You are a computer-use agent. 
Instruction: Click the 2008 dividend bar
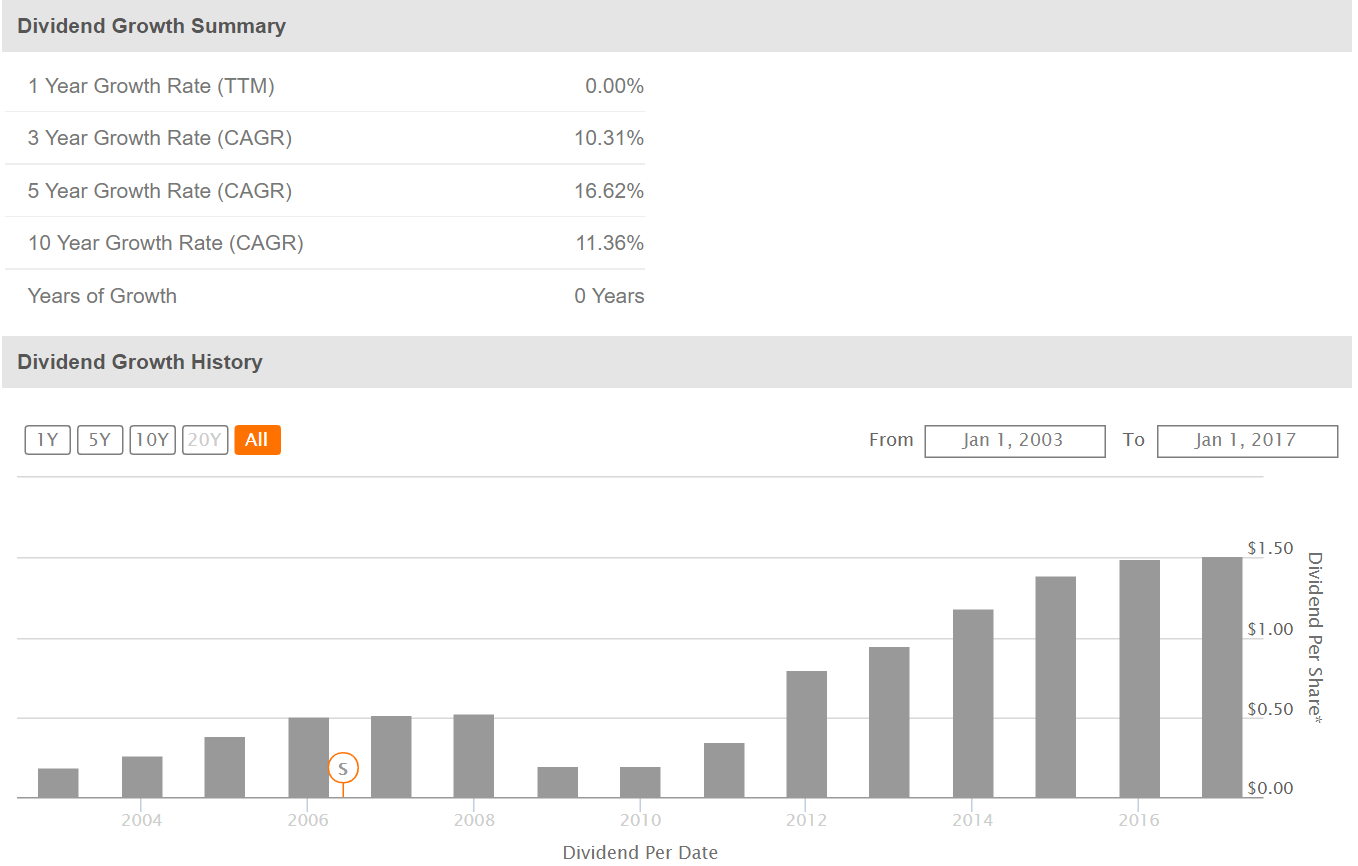click(x=474, y=756)
